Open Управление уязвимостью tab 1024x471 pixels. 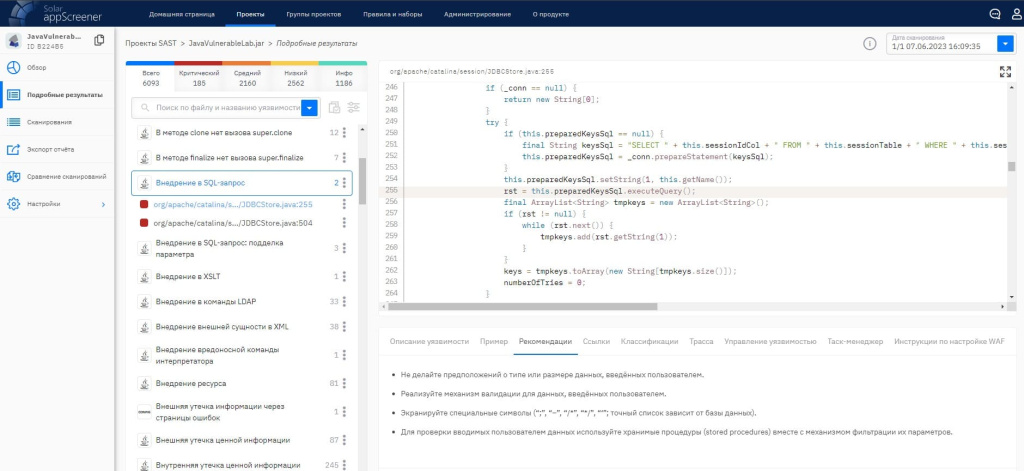[x=771, y=342]
